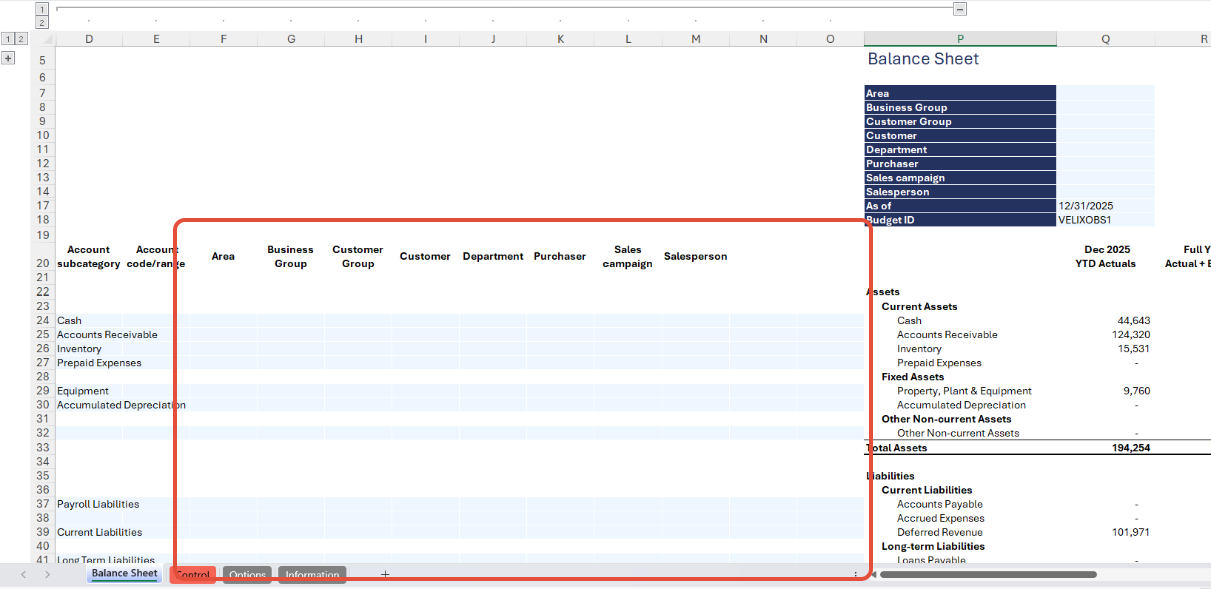This screenshot has height=589, width=1211.
Task: Click the horizontal scrollbar left arrow
Action: pos(872,574)
